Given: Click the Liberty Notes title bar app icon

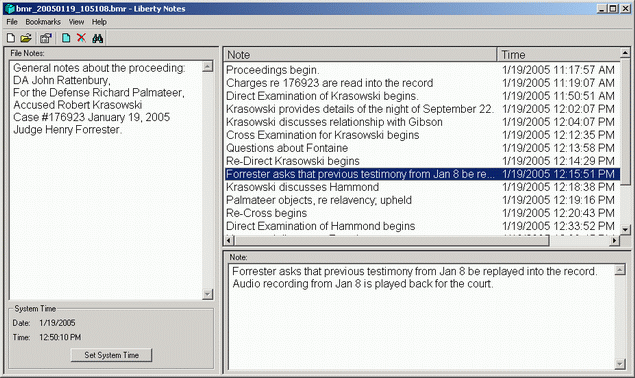Looking at the screenshot, I should coord(10,9).
